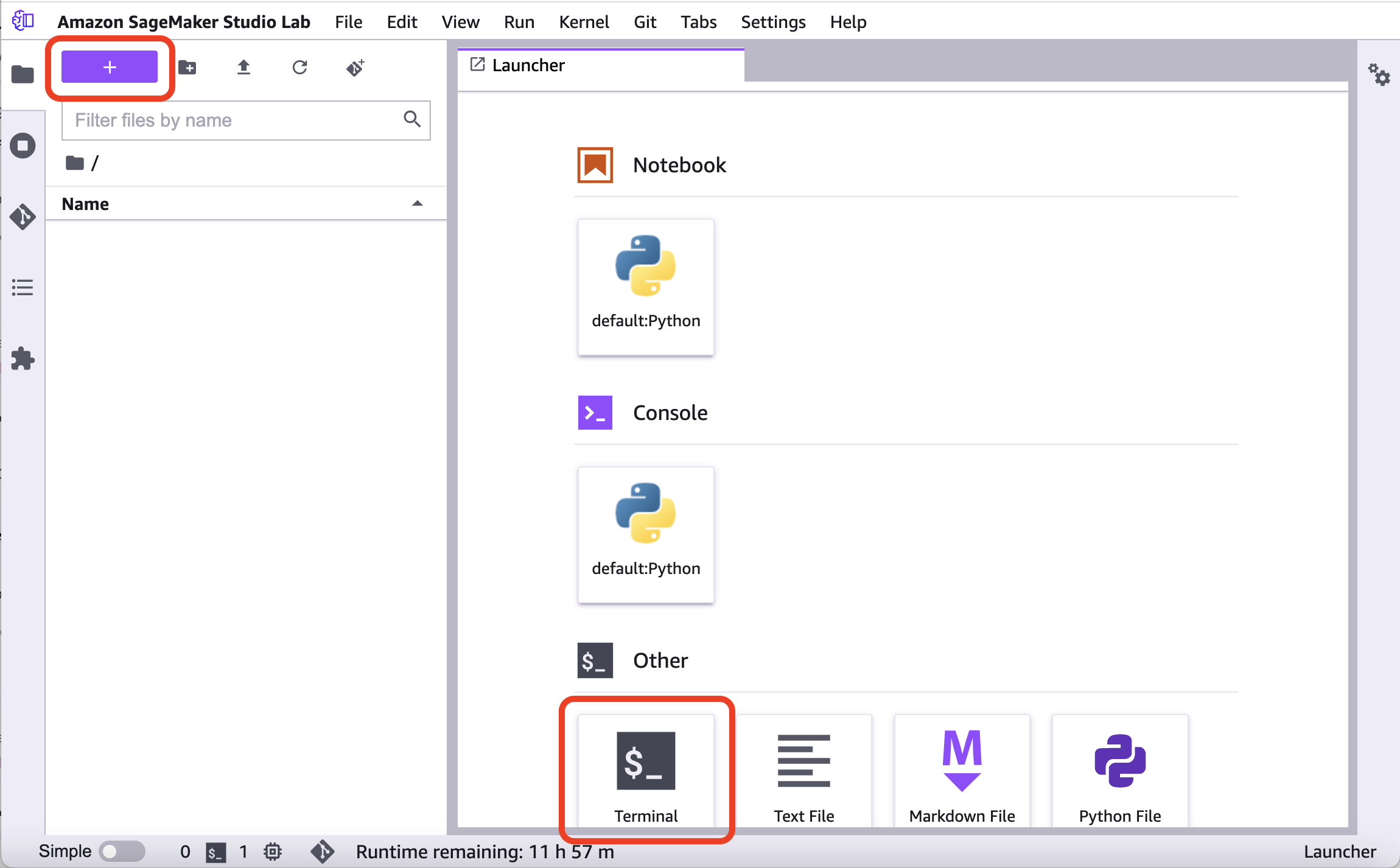Click the Git clone icon in file toolbar
The height and width of the screenshot is (868, 1400).
[x=355, y=67]
